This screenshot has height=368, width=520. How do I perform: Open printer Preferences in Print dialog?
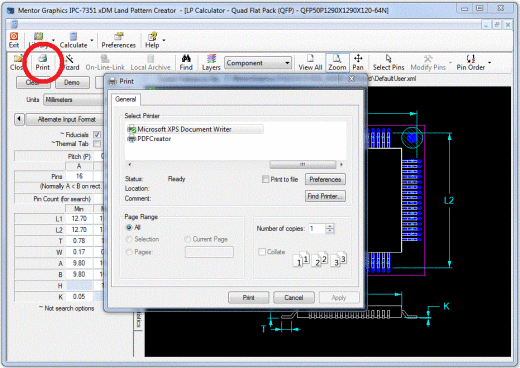click(325, 179)
